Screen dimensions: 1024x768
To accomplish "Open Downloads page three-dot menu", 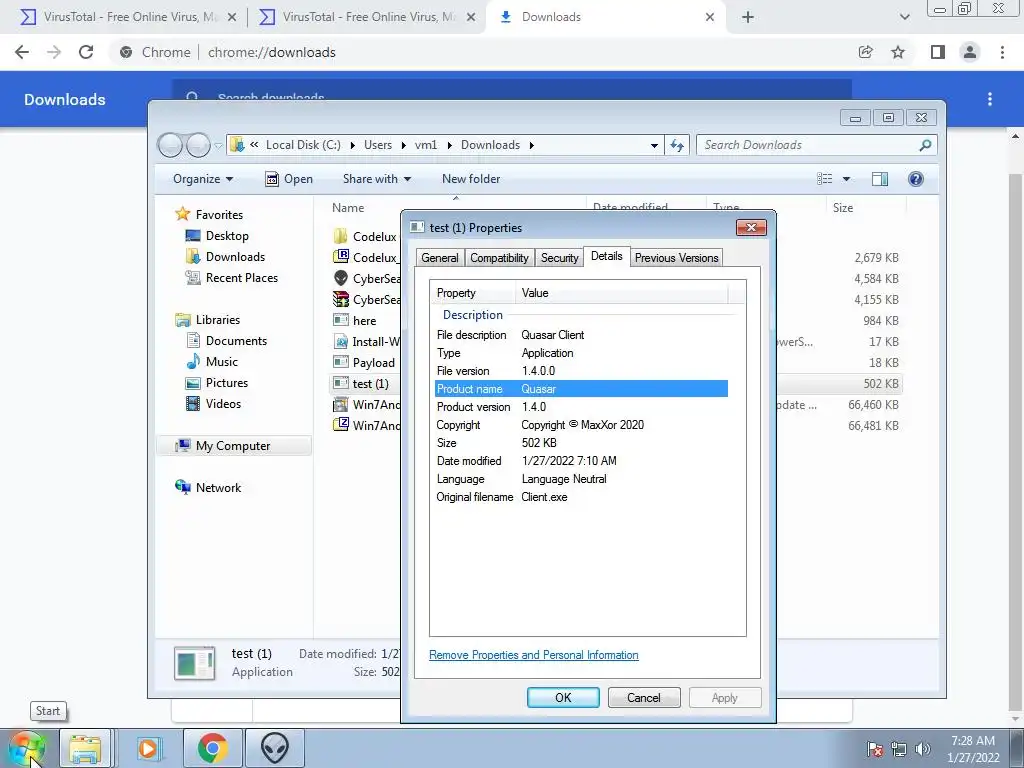I will 990,99.
